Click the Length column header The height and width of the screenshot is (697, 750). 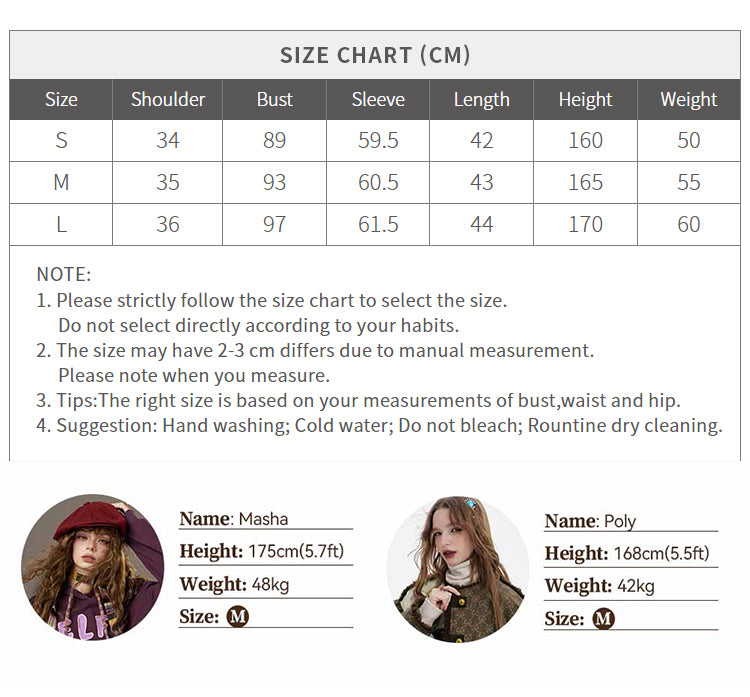[481, 99]
